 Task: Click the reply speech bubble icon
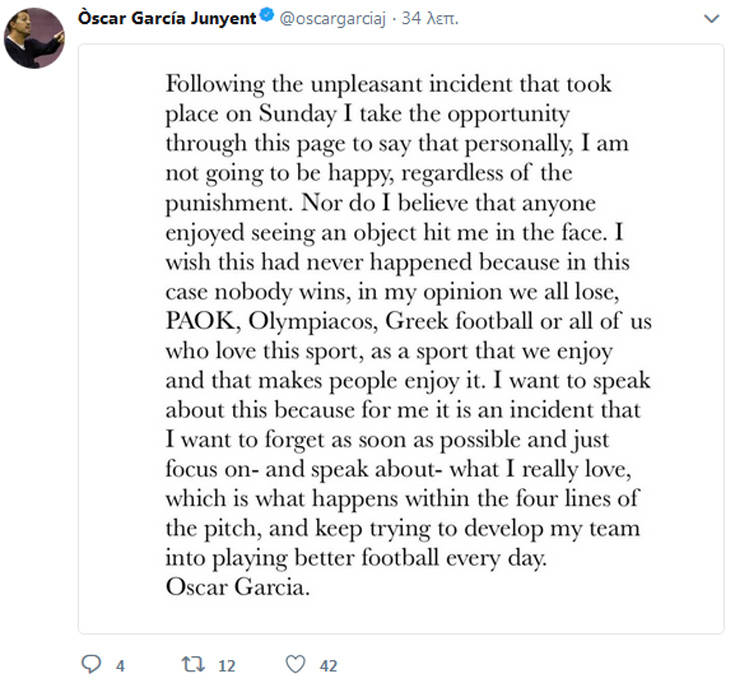tap(89, 664)
